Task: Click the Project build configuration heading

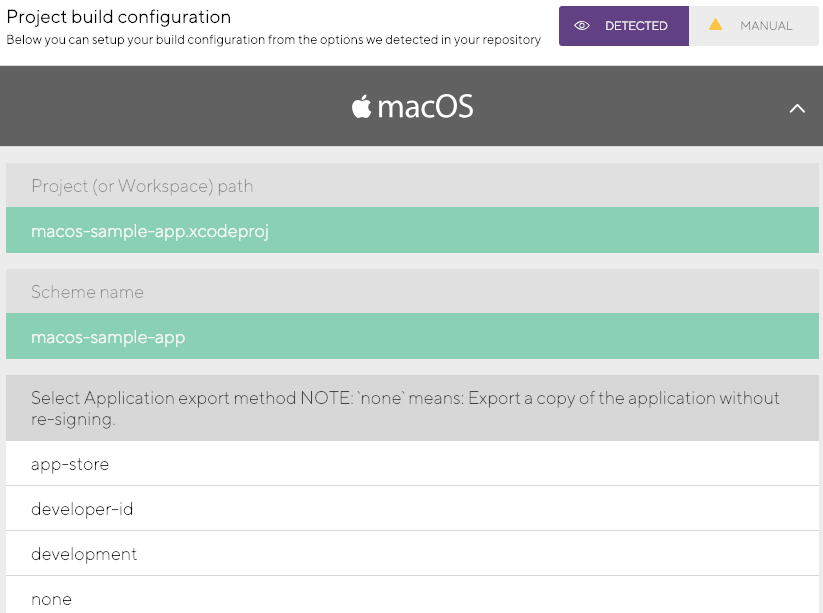Action: point(118,17)
